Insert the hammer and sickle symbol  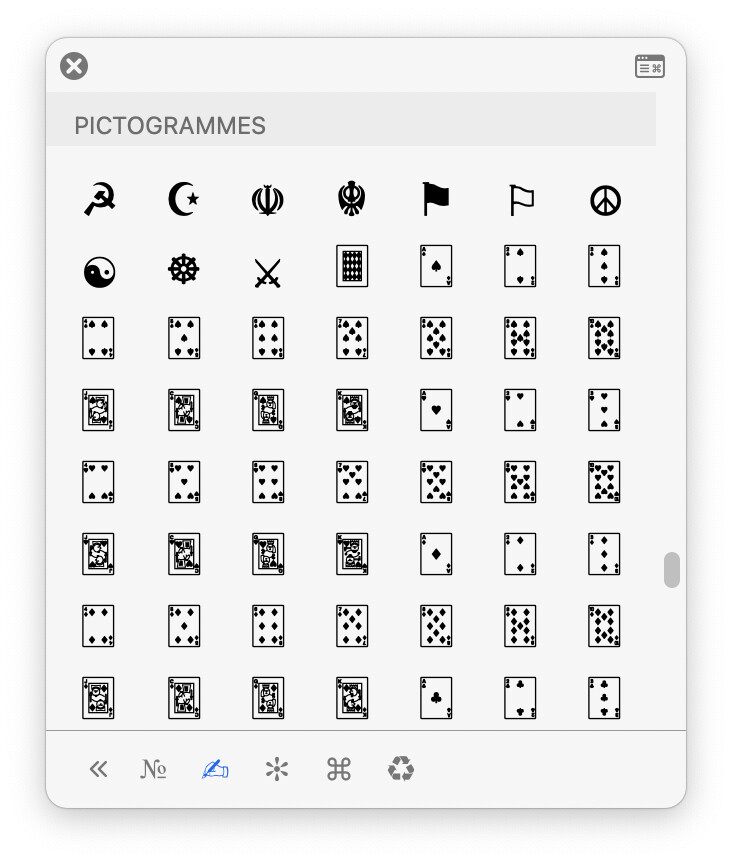point(99,199)
